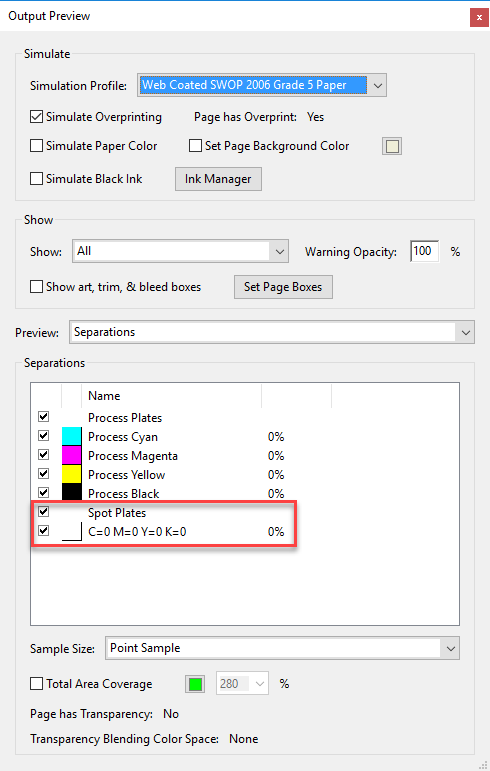Open the page background color picker swatch
The image size is (490, 771).
coord(392,146)
